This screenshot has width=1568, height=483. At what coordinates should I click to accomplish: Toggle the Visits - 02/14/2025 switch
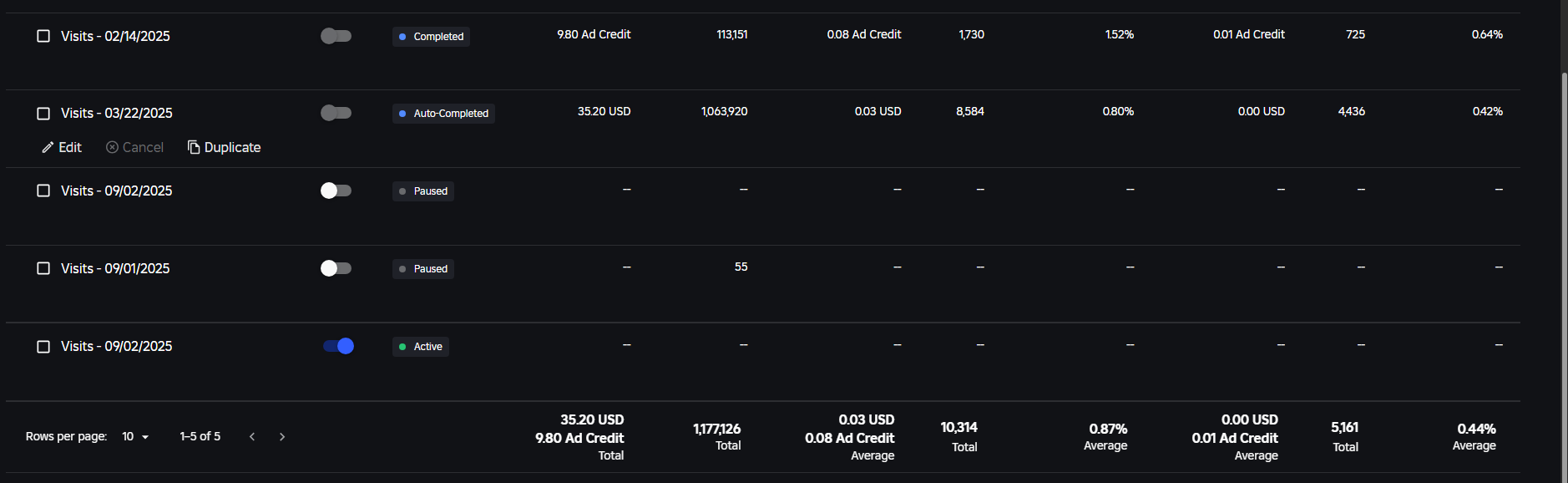336,36
